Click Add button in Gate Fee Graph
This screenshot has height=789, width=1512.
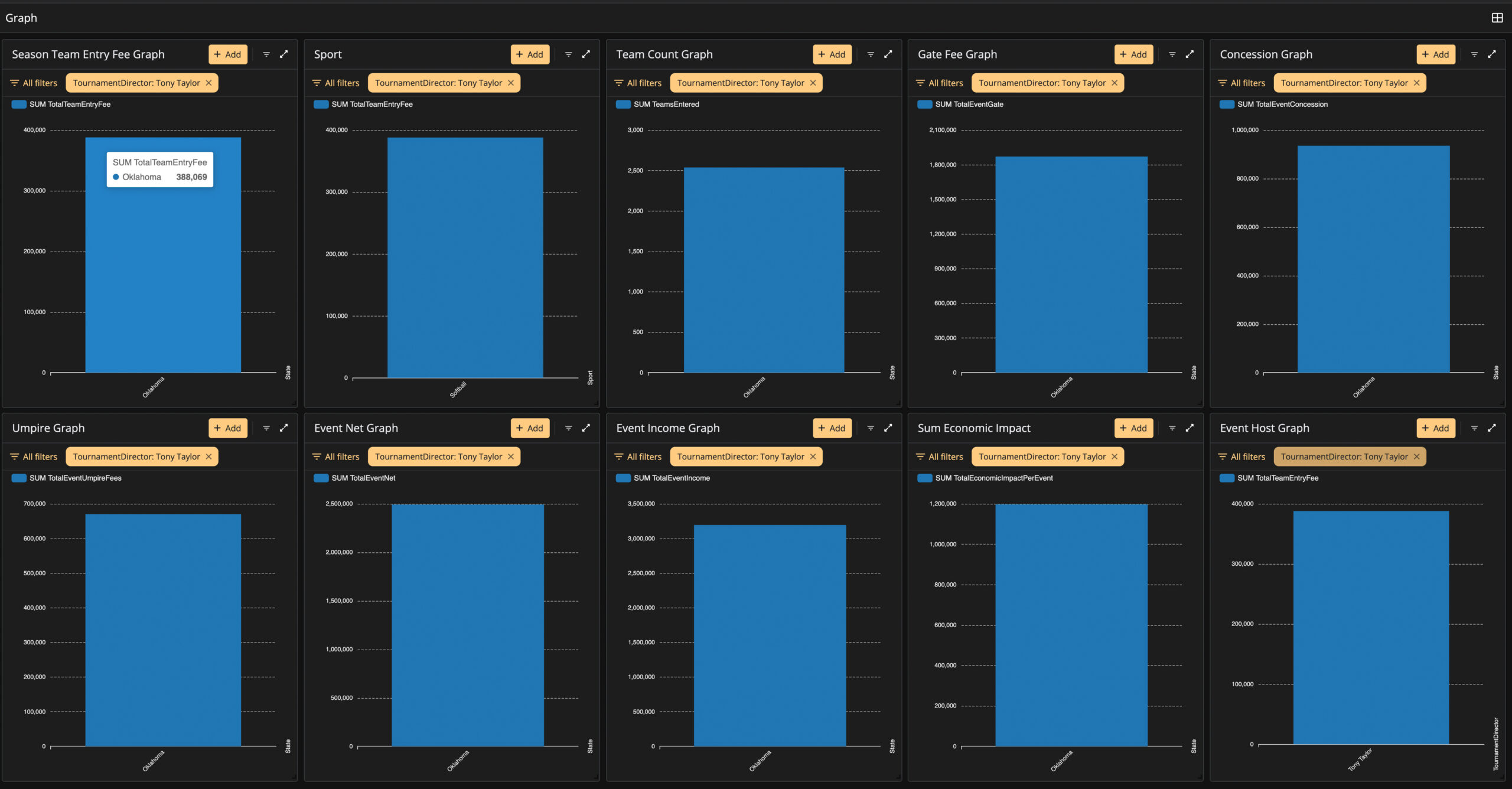1133,54
